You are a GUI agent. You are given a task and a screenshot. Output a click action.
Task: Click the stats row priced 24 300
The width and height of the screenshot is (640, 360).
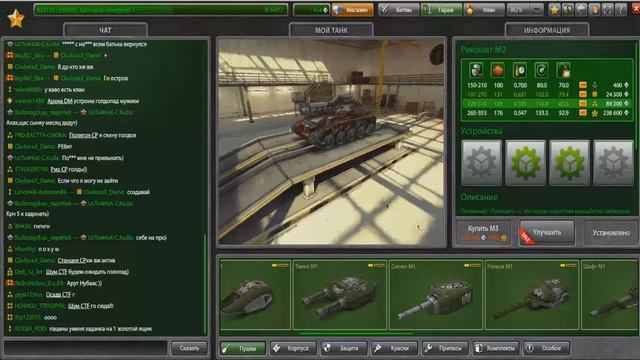[x=547, y=94]
